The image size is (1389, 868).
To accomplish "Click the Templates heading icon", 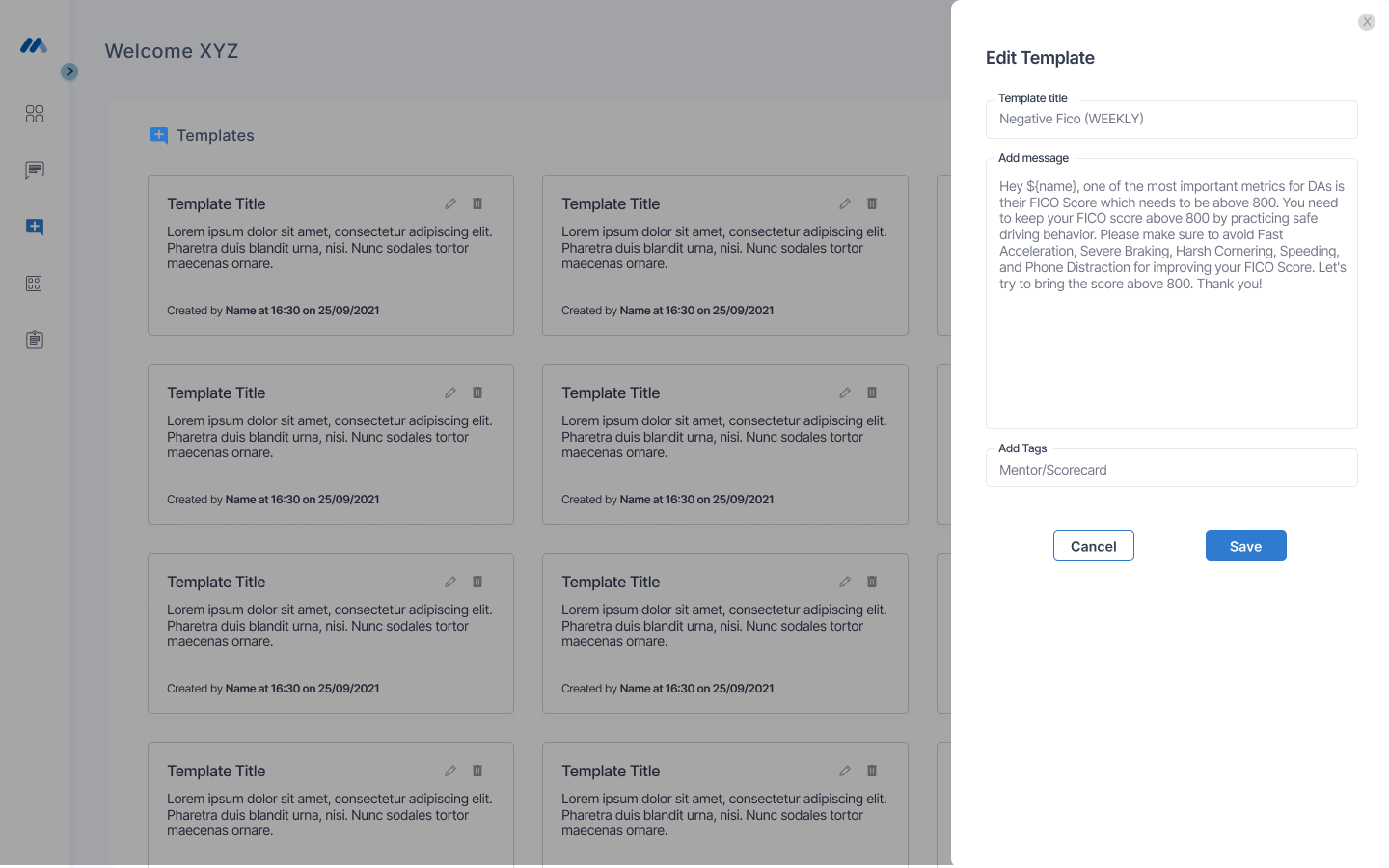I will pyautogui.click(x=159, y=135).
